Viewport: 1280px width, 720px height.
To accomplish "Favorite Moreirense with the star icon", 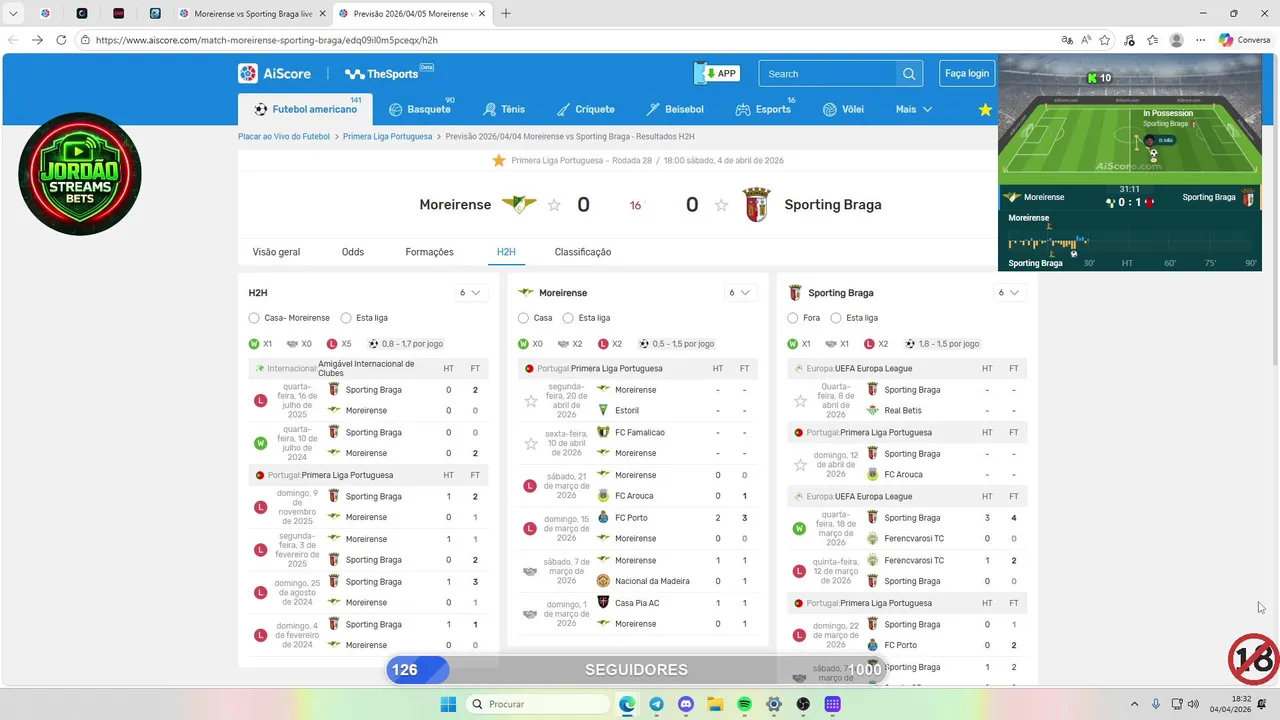I will pyautogui.click(x=554, y=205).
